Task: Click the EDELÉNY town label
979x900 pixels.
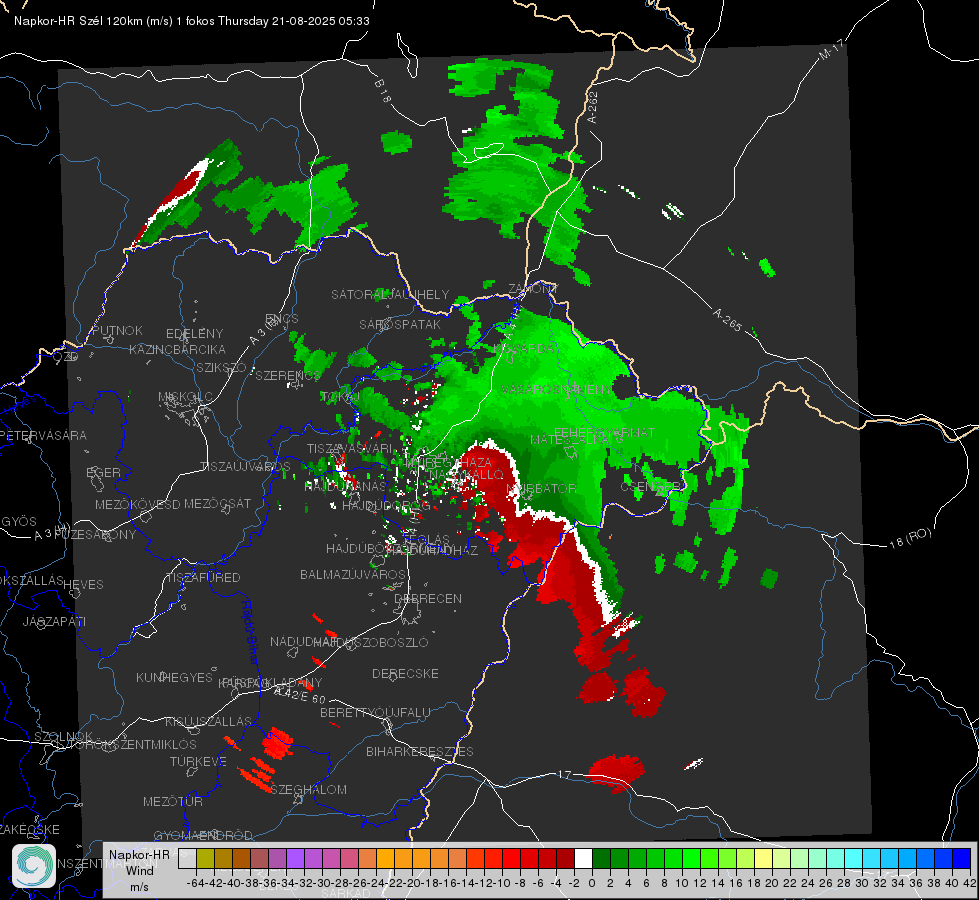Action: [194, 334]
